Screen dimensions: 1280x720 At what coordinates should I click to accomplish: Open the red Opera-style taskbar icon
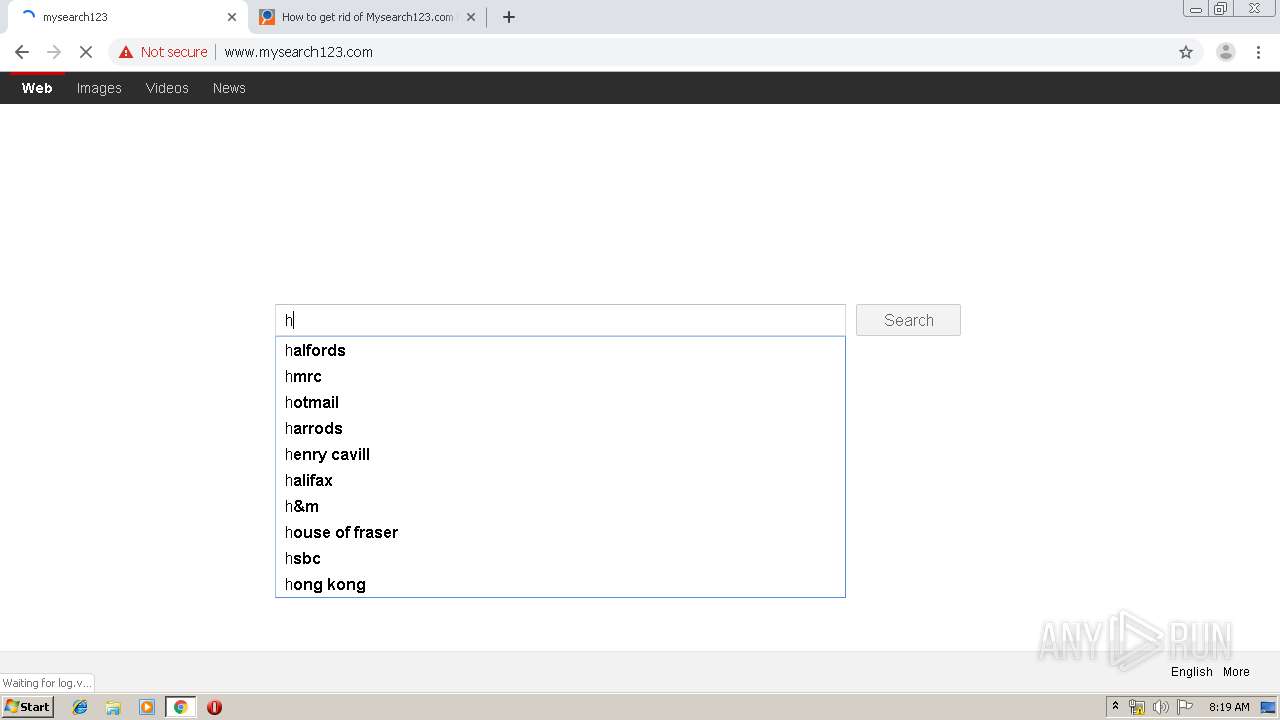(214, 707)
